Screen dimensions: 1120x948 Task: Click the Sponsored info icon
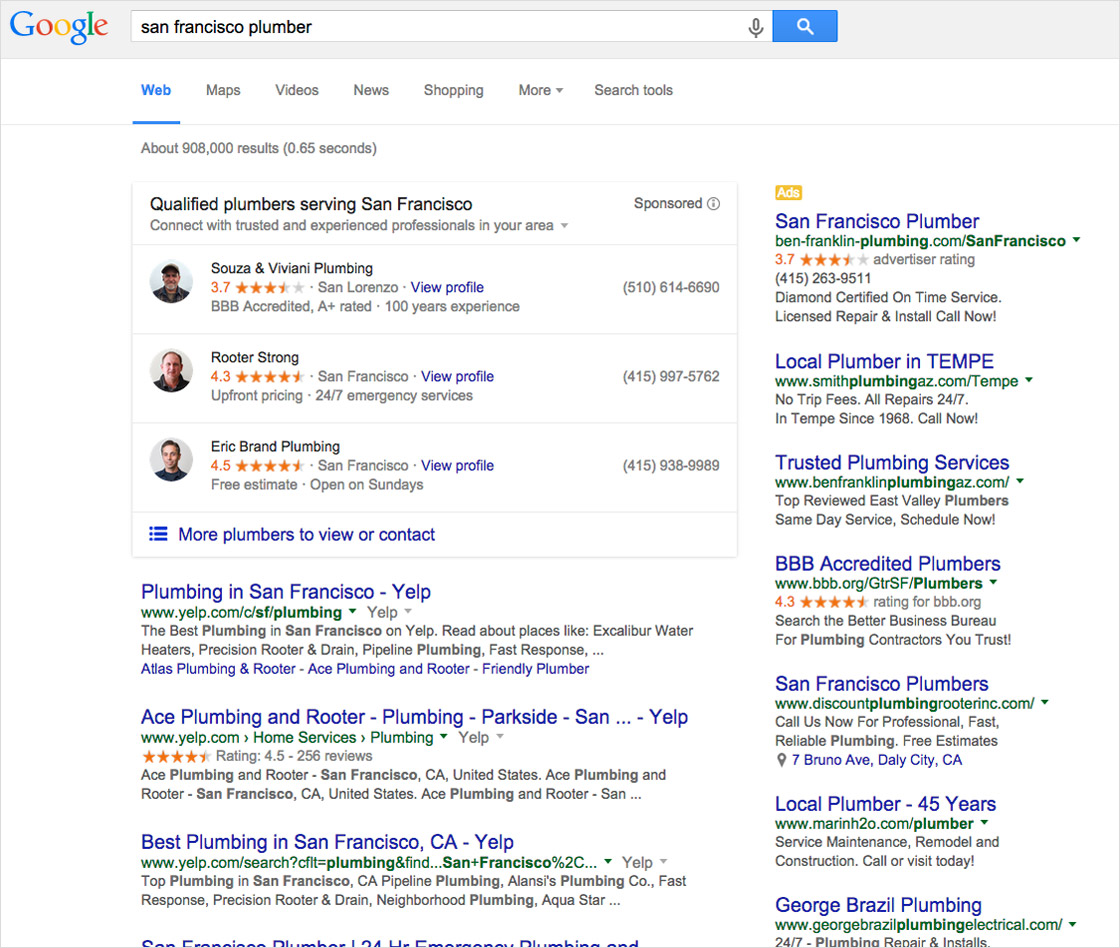713,204
